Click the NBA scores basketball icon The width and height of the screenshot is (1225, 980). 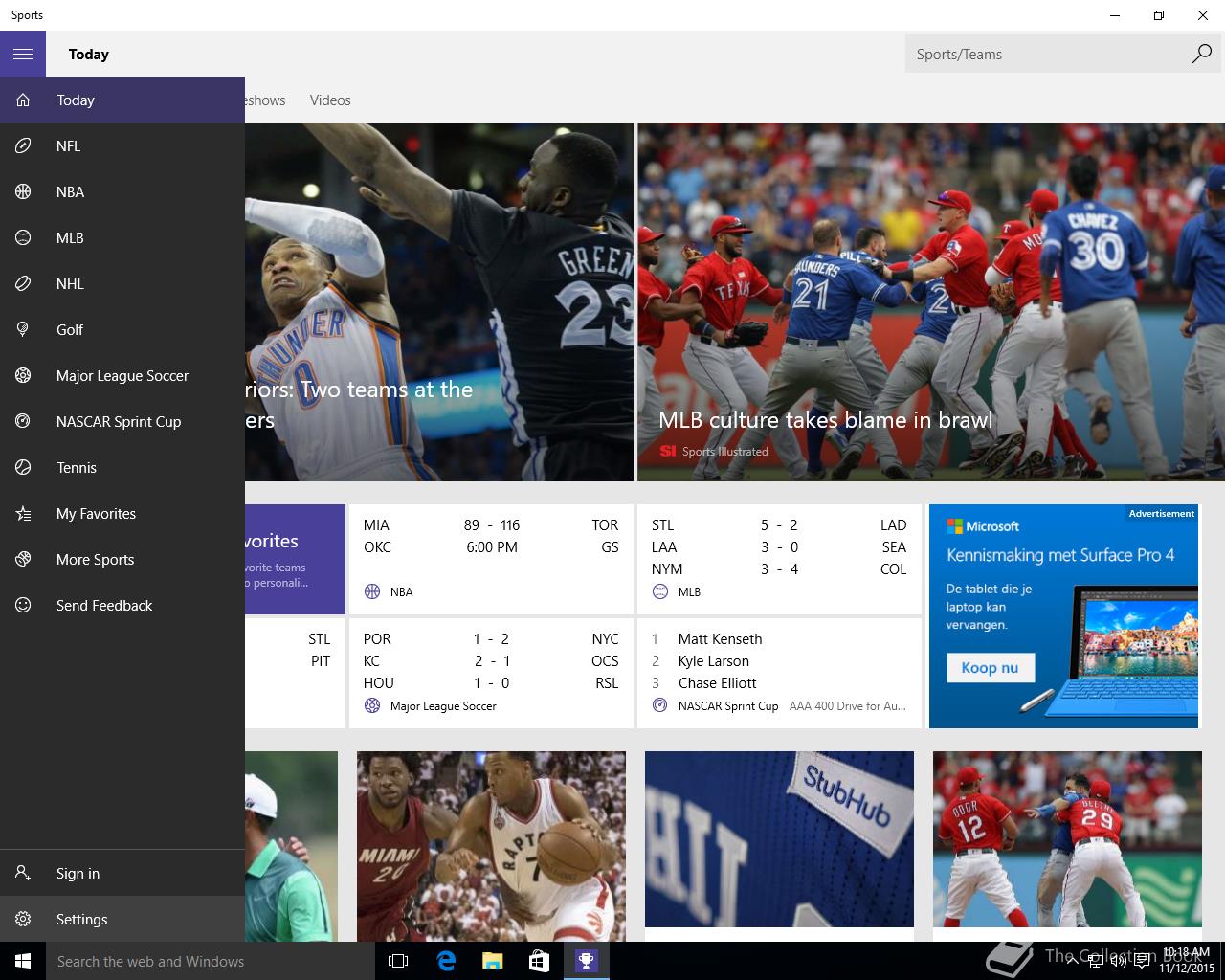372,591
